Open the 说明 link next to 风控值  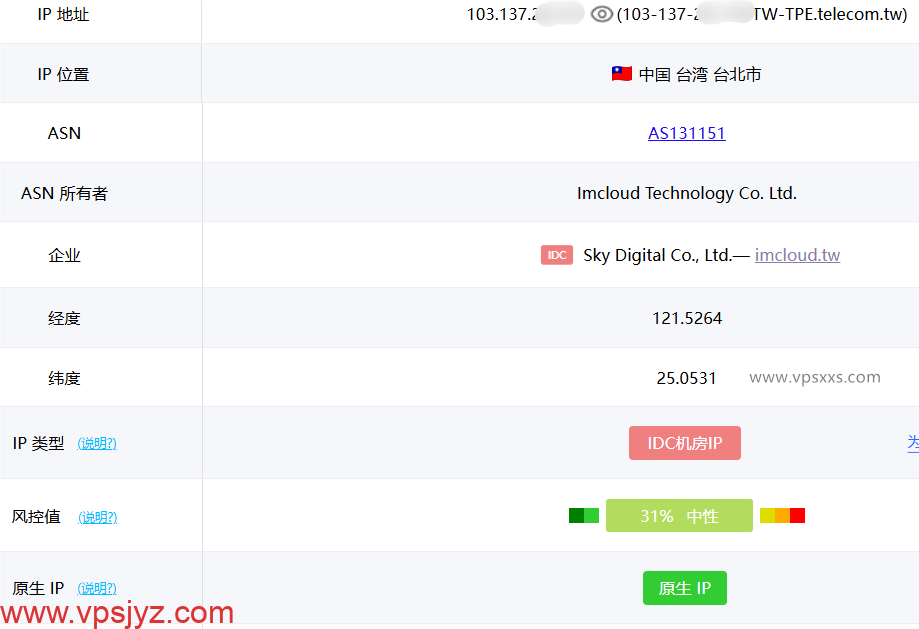coord(97,517)
